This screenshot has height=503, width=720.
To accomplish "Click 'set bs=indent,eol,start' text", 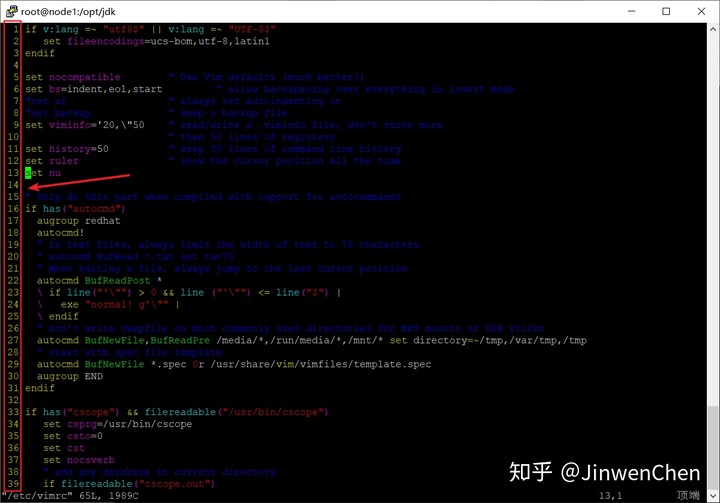I will click(x=94, y=89).
